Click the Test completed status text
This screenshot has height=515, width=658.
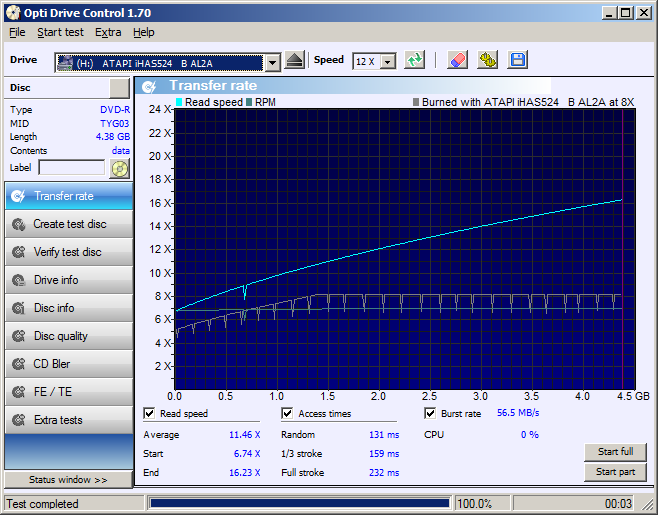click(x=42, y=504)
